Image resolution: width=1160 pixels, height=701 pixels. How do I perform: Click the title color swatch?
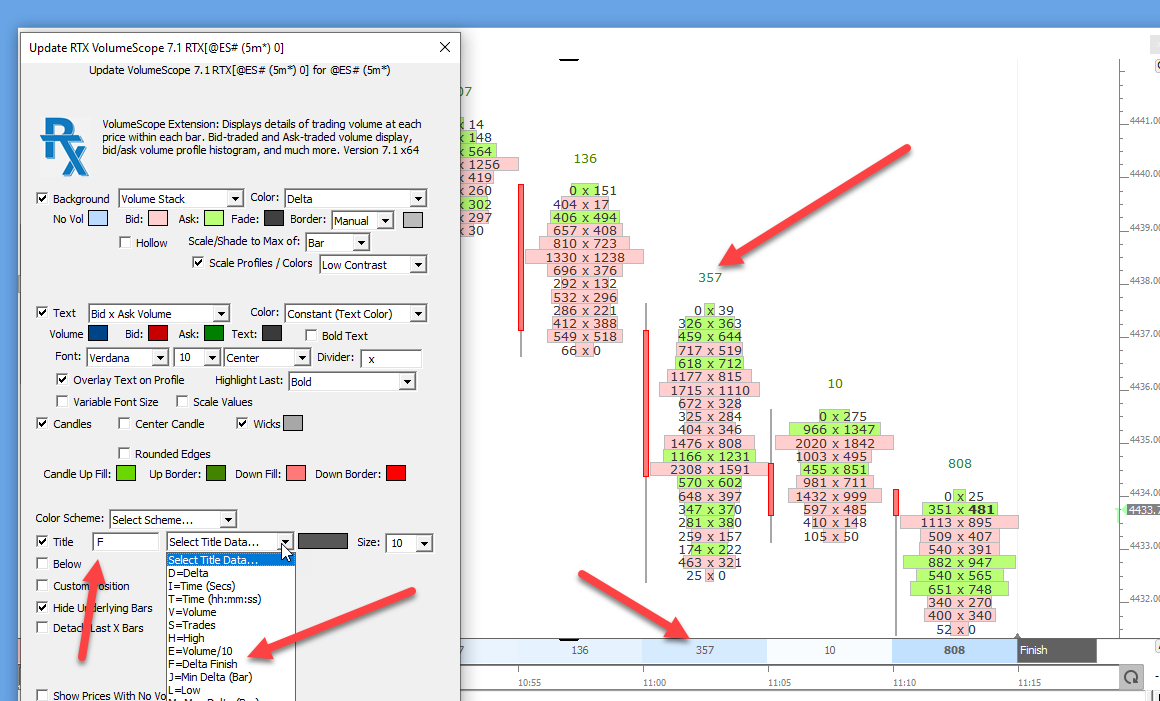(323, 541)
